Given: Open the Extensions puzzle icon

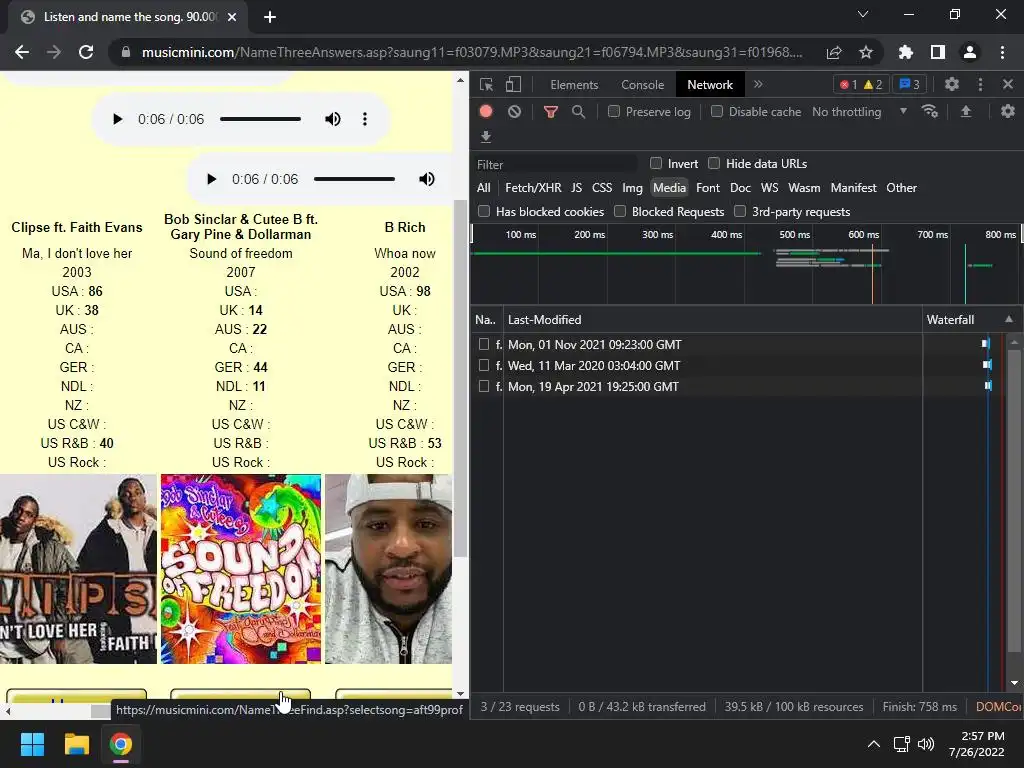Looking at the screenshot, I should pos(906,52).
